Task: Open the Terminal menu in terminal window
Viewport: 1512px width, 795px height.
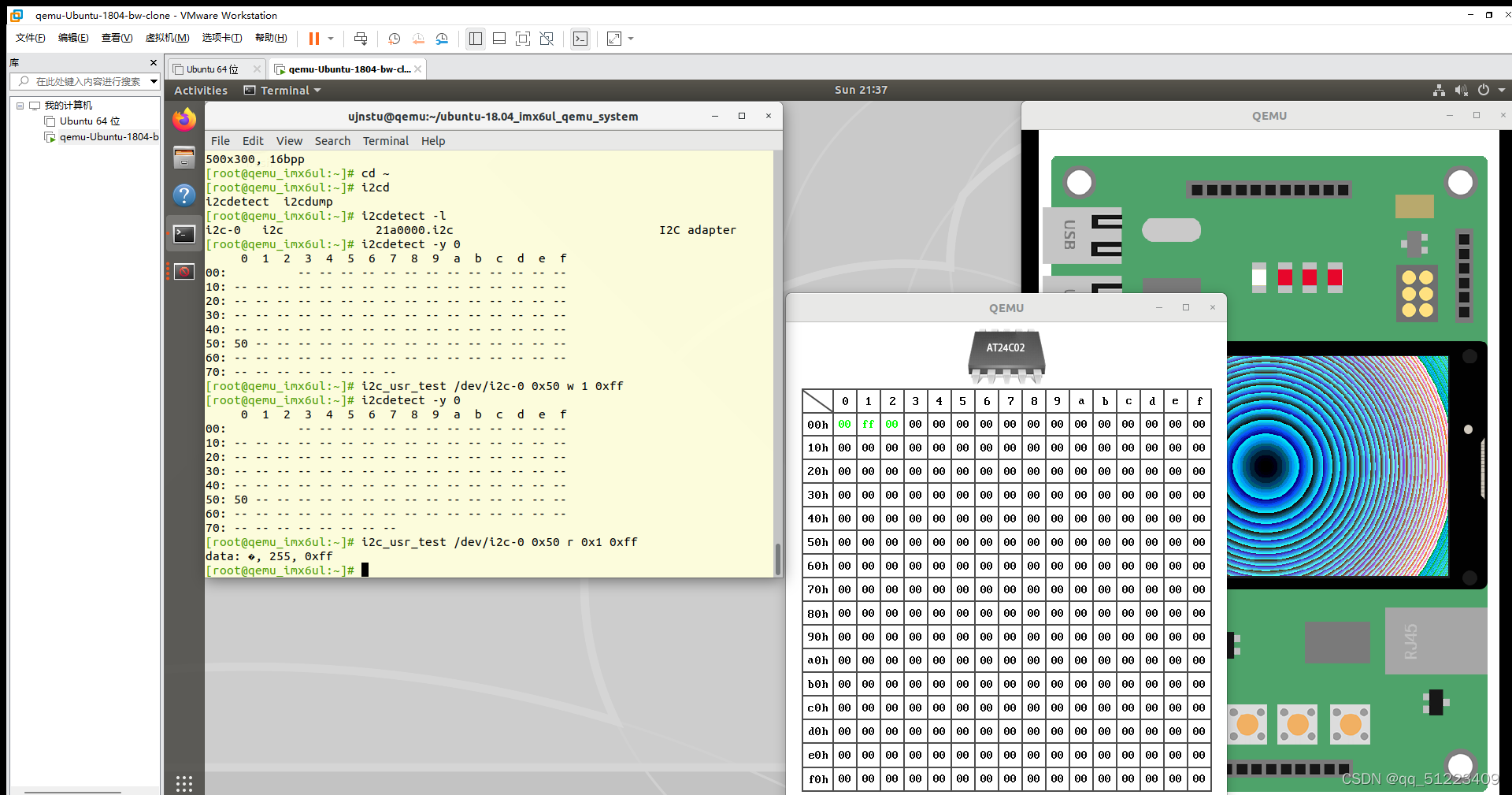Action: tap(386, 141)
